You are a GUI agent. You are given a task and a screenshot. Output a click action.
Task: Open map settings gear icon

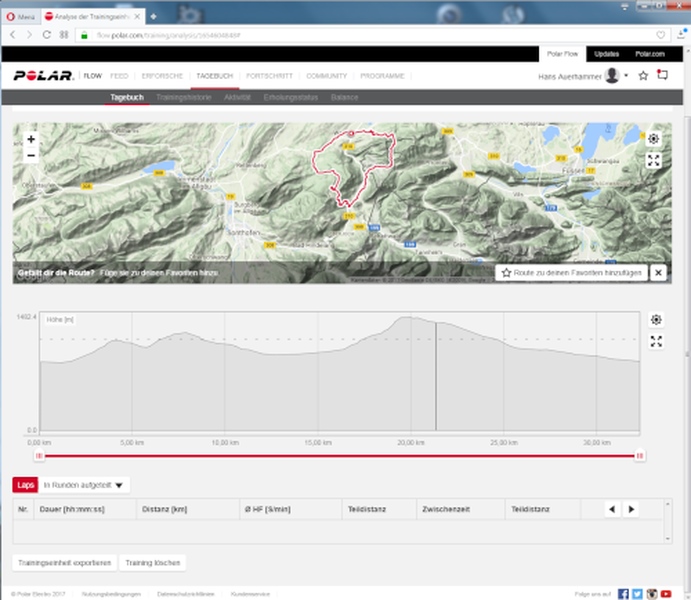tap(654, 139)
